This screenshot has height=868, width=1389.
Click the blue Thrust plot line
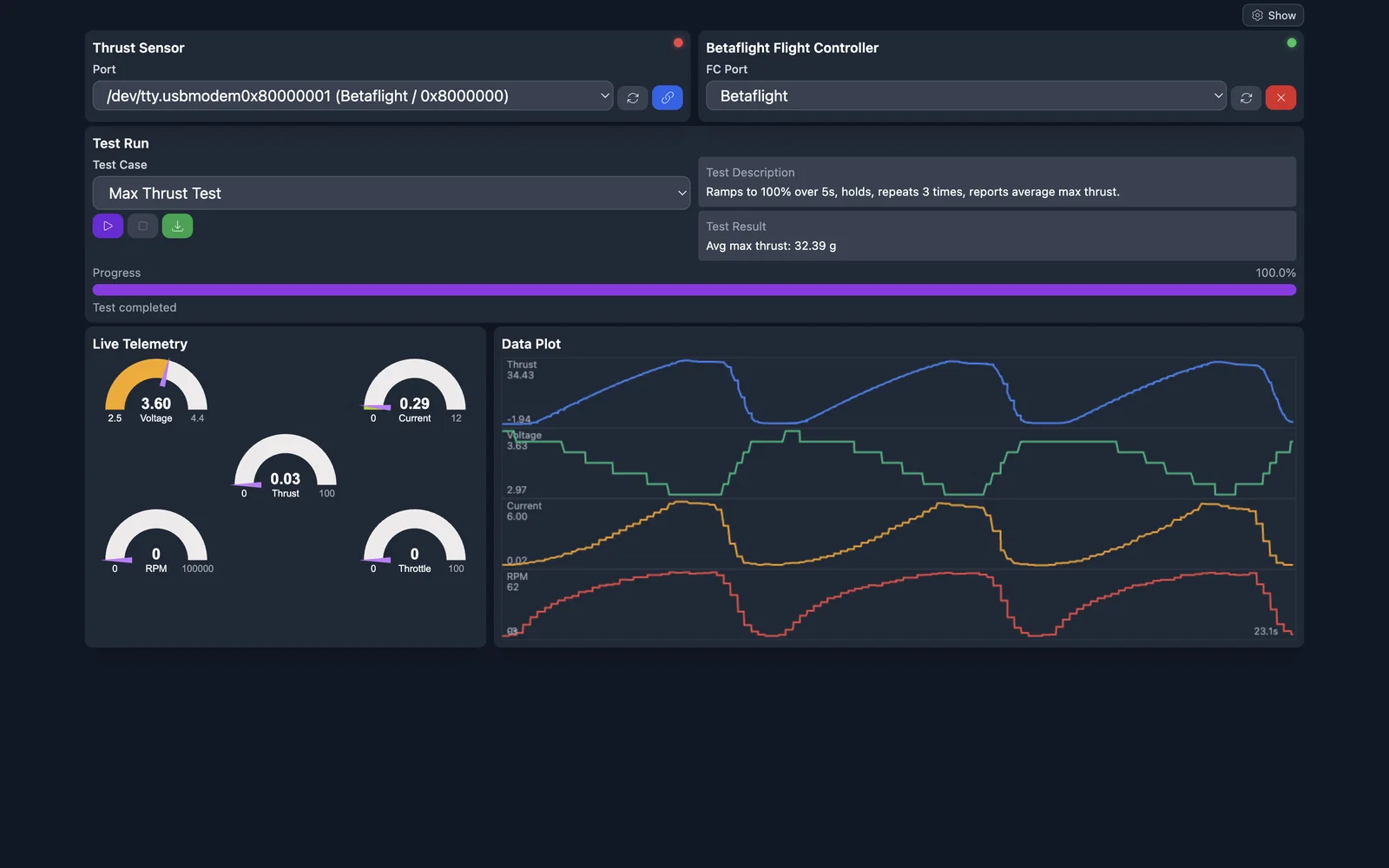point(899,392)
